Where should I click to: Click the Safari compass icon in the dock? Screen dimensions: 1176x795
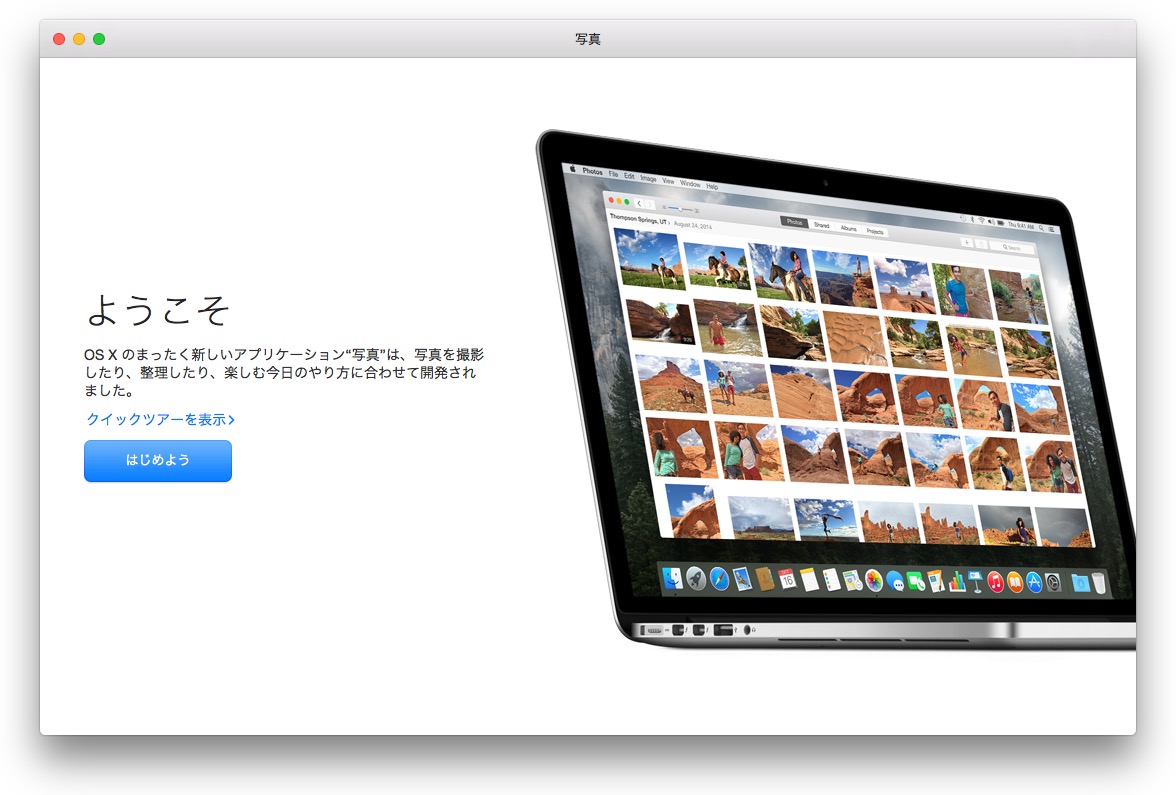pyautogui.click(x=718, y=578)
